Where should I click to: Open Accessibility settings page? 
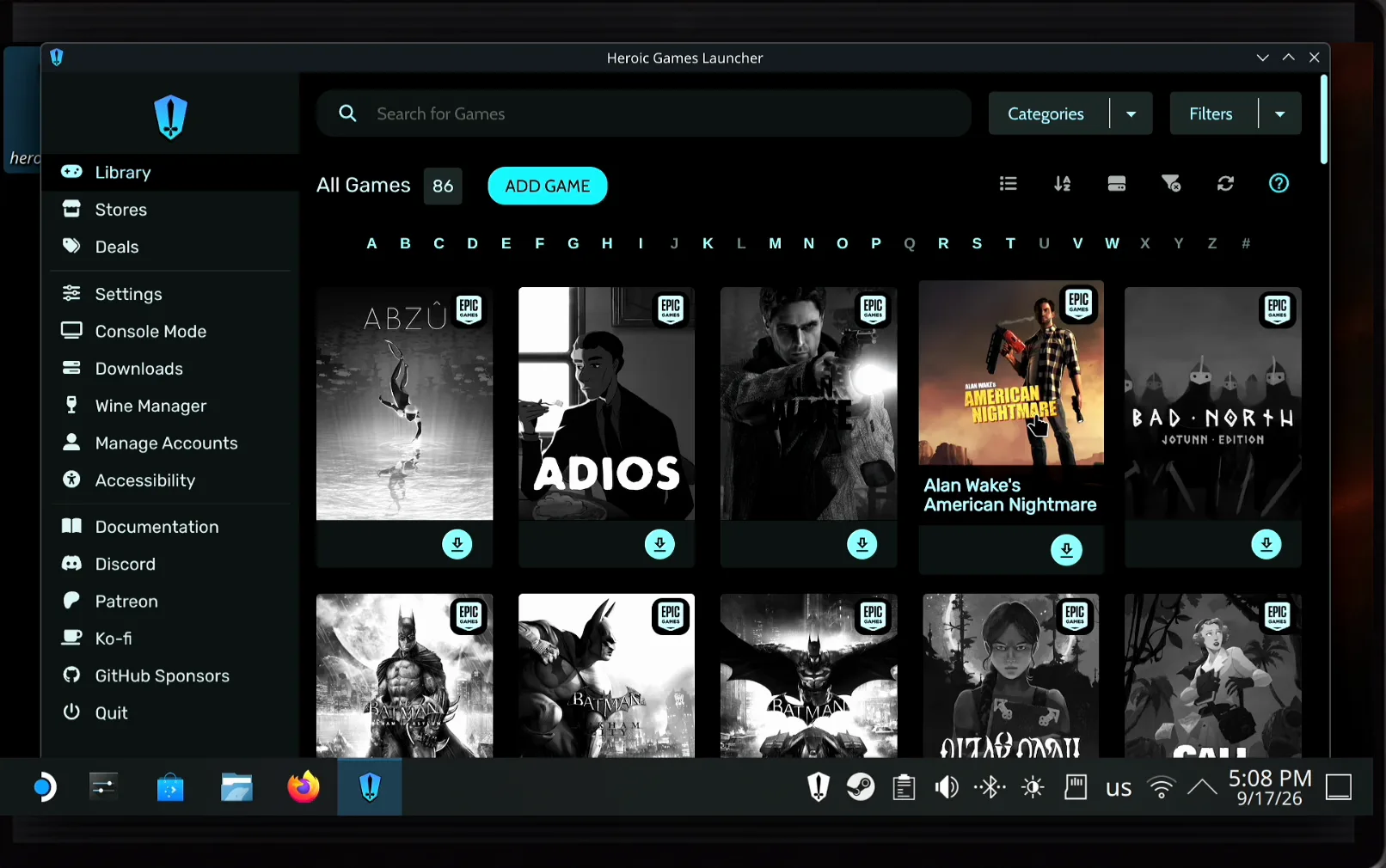pyautogui.click(x=170, y=480)
